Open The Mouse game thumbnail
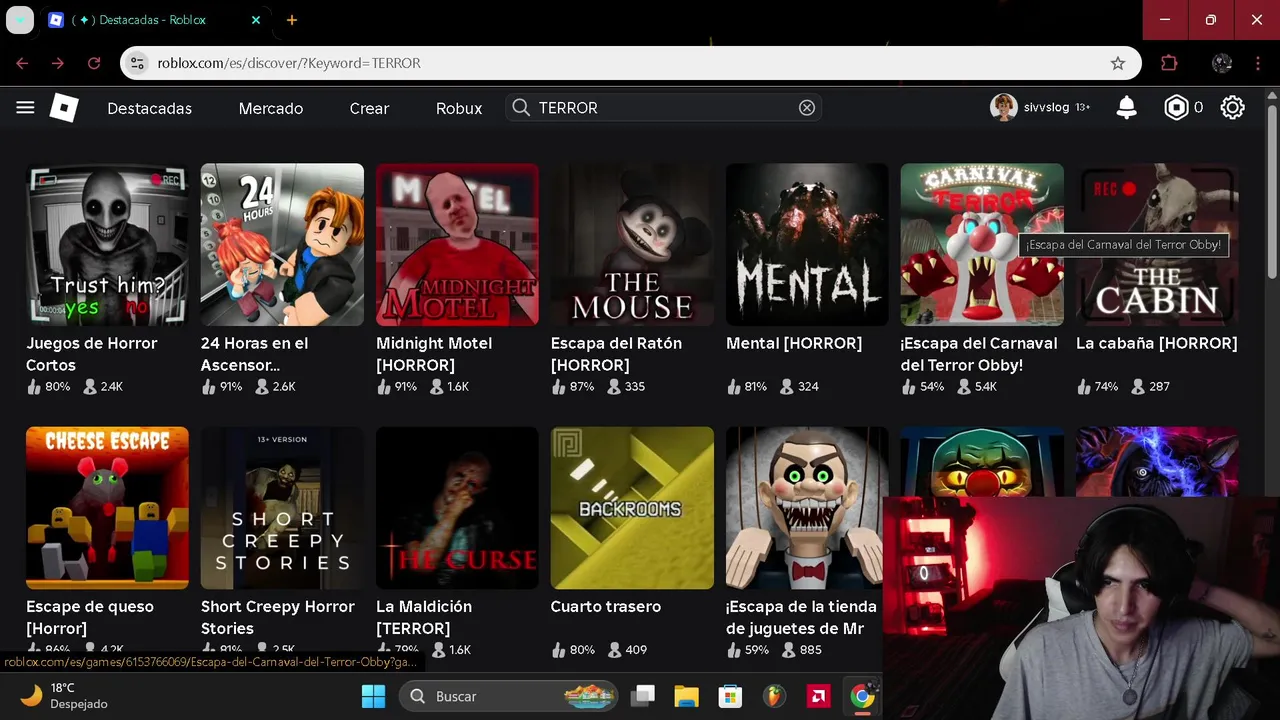Image resolution: width=1280 pixels, height=720 pixels. pyautogui.click(x=632, y=244)
